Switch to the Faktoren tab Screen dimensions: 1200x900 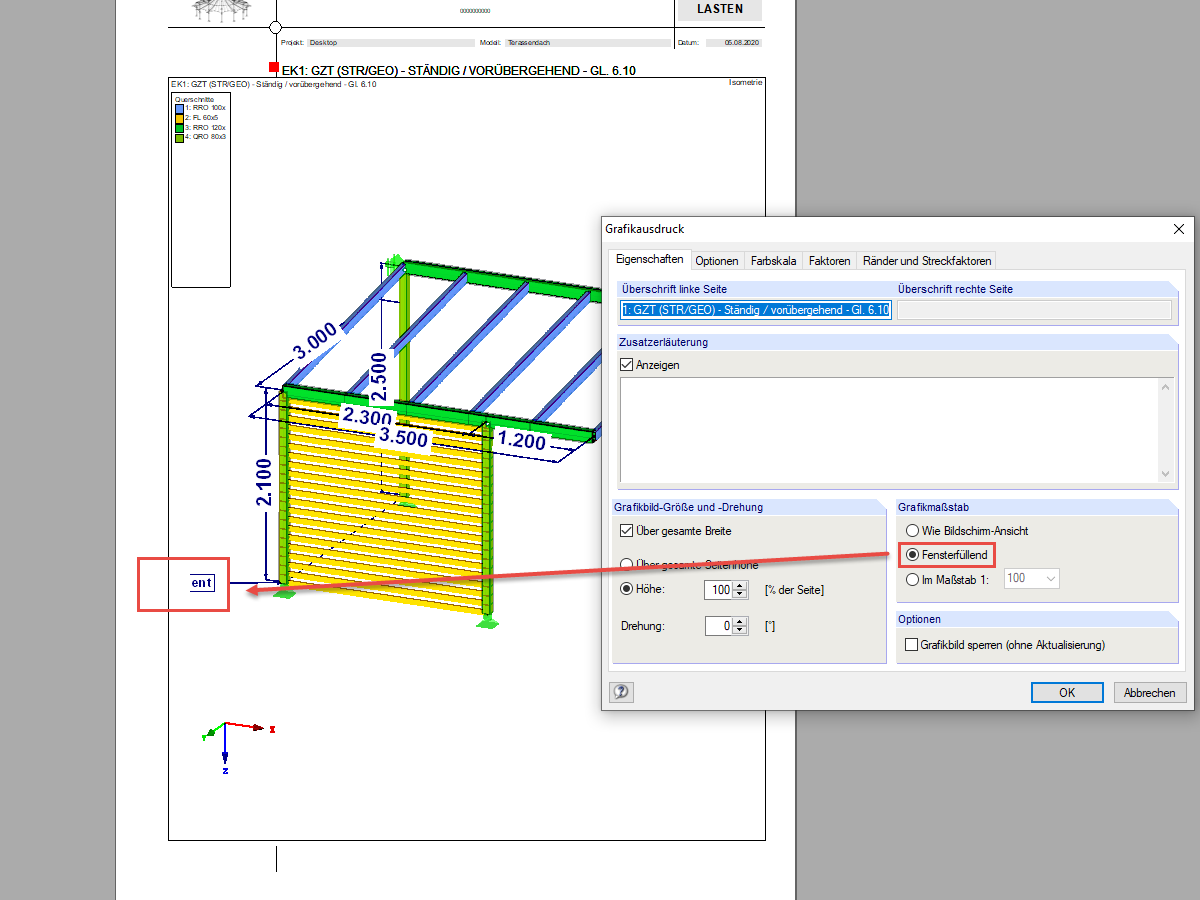click(829, 261)
